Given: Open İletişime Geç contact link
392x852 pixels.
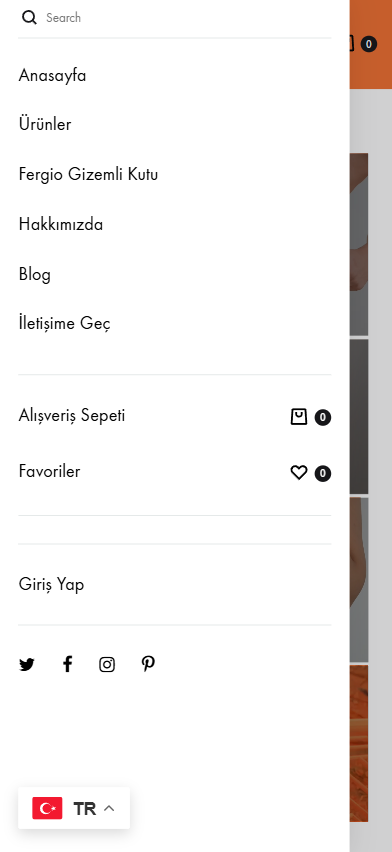Looking at the screenshot, I should 65,323.
